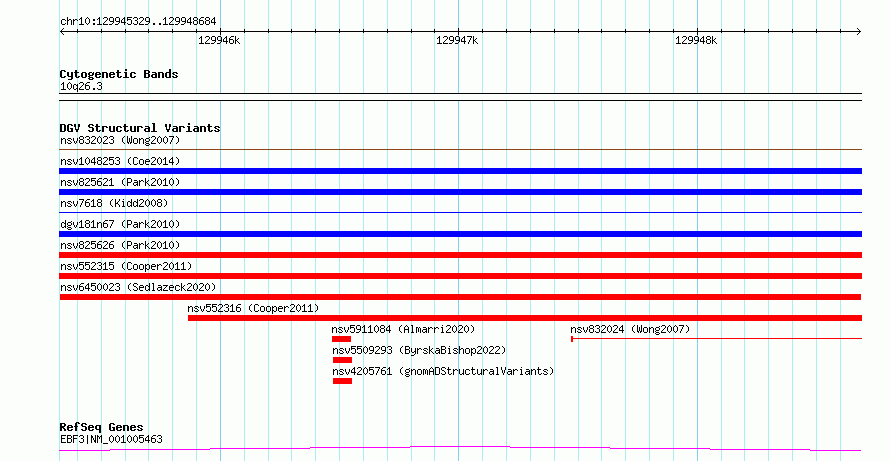
Task: Open variant nsv6450023 (Sedlazeck2020) label
Action: (138, 287)
